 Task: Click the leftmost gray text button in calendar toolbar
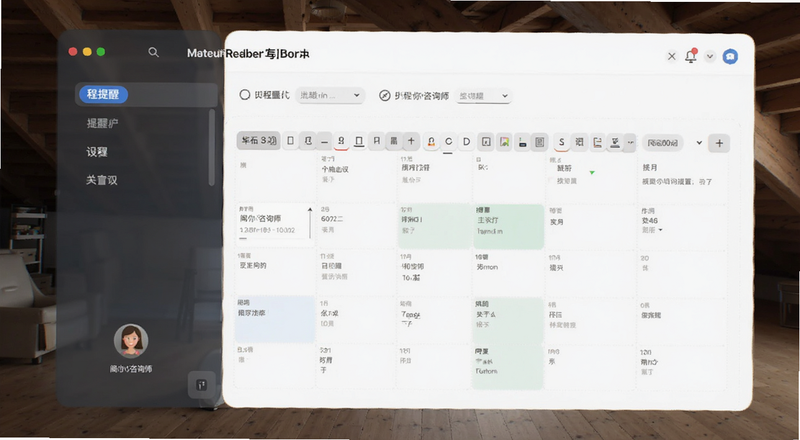(x=259, y=141)
